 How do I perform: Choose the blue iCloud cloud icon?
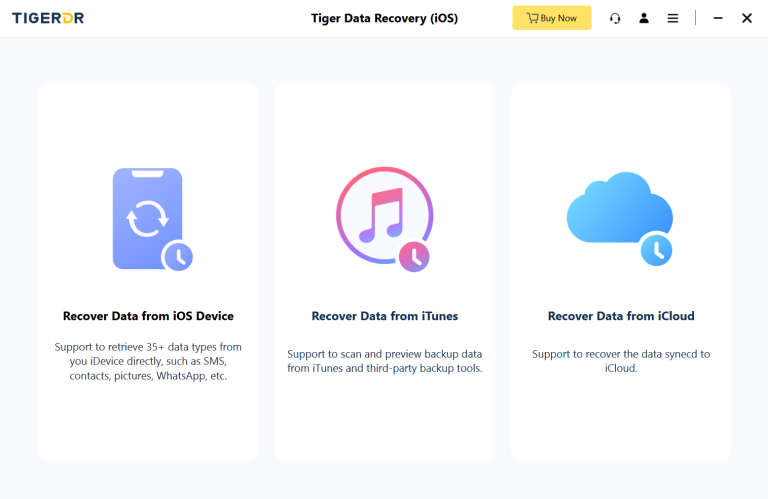[x=617, y=208]
